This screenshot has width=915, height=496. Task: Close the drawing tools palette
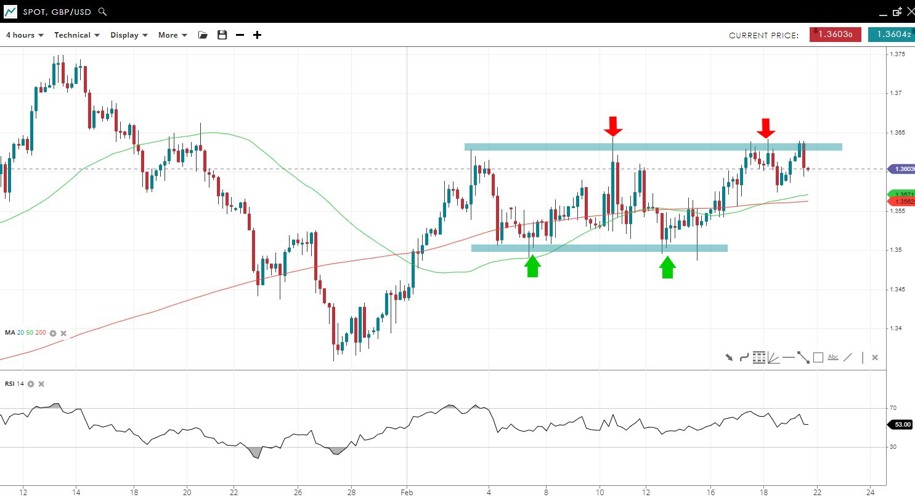(x=875, y=357)
